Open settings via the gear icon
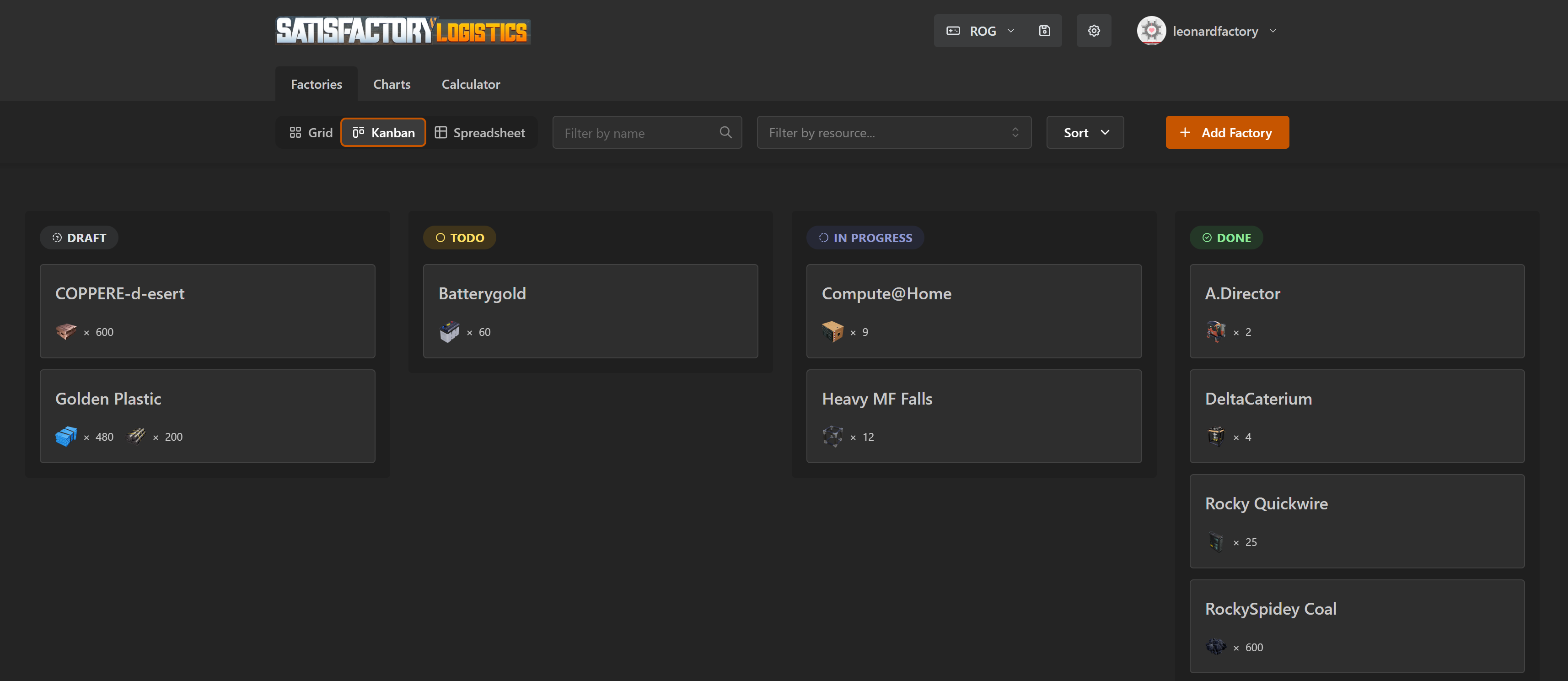This screenshot has height=681, width=1568. (x=1094, y=31)
